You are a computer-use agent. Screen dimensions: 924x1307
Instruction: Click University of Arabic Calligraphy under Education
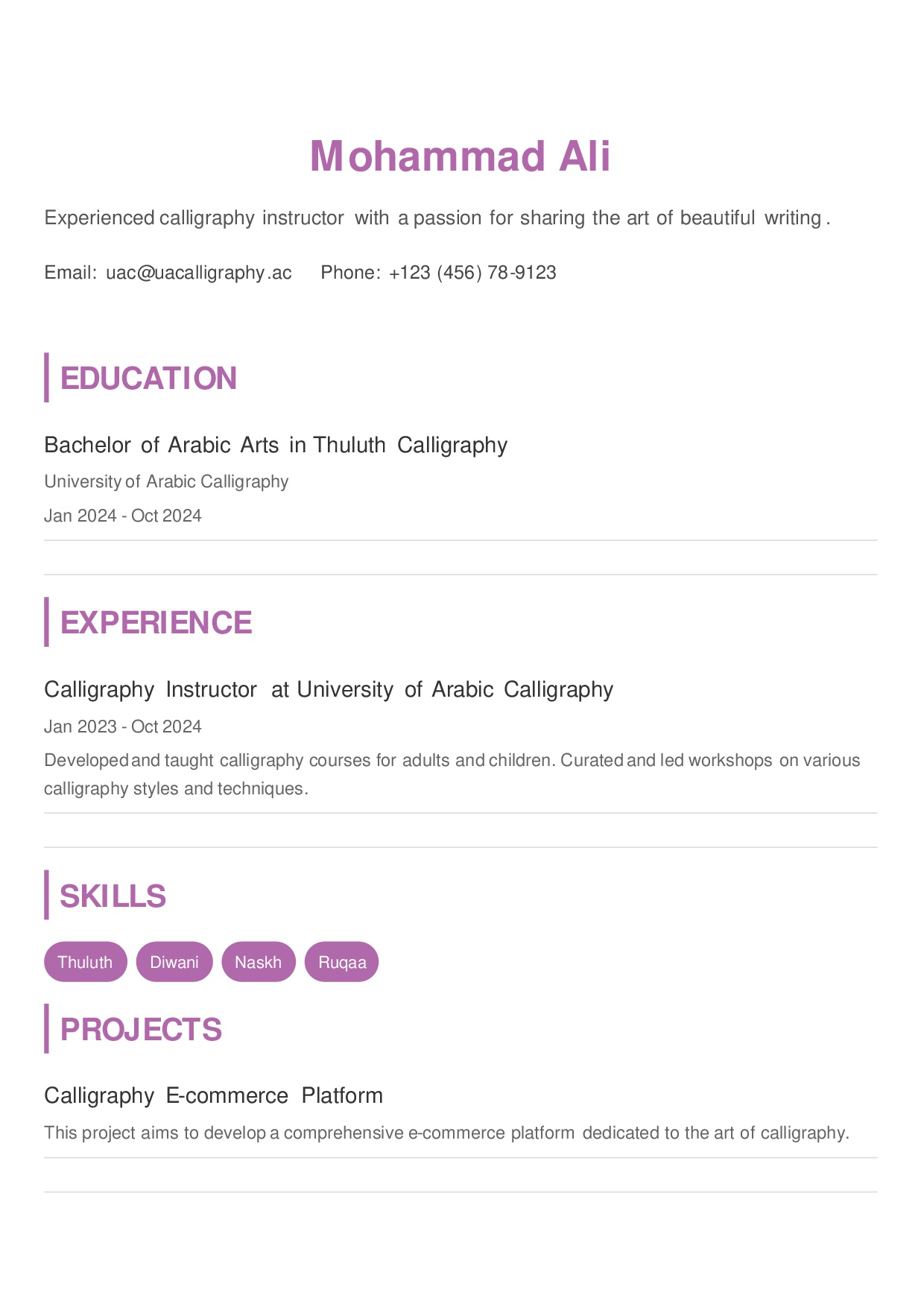coord(166,481)
